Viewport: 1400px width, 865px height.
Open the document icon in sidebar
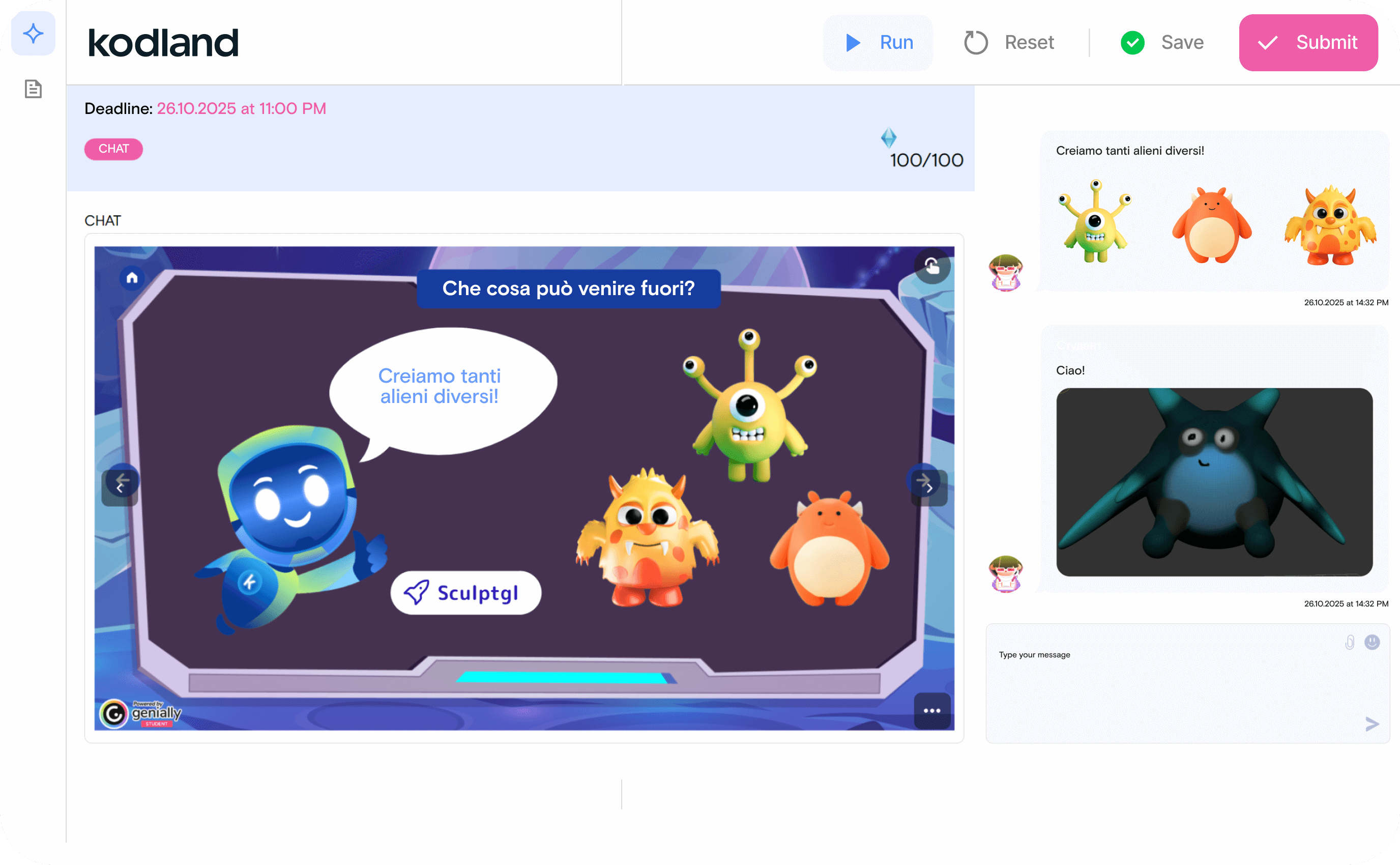pyautogui.click(x=33, y=89)
